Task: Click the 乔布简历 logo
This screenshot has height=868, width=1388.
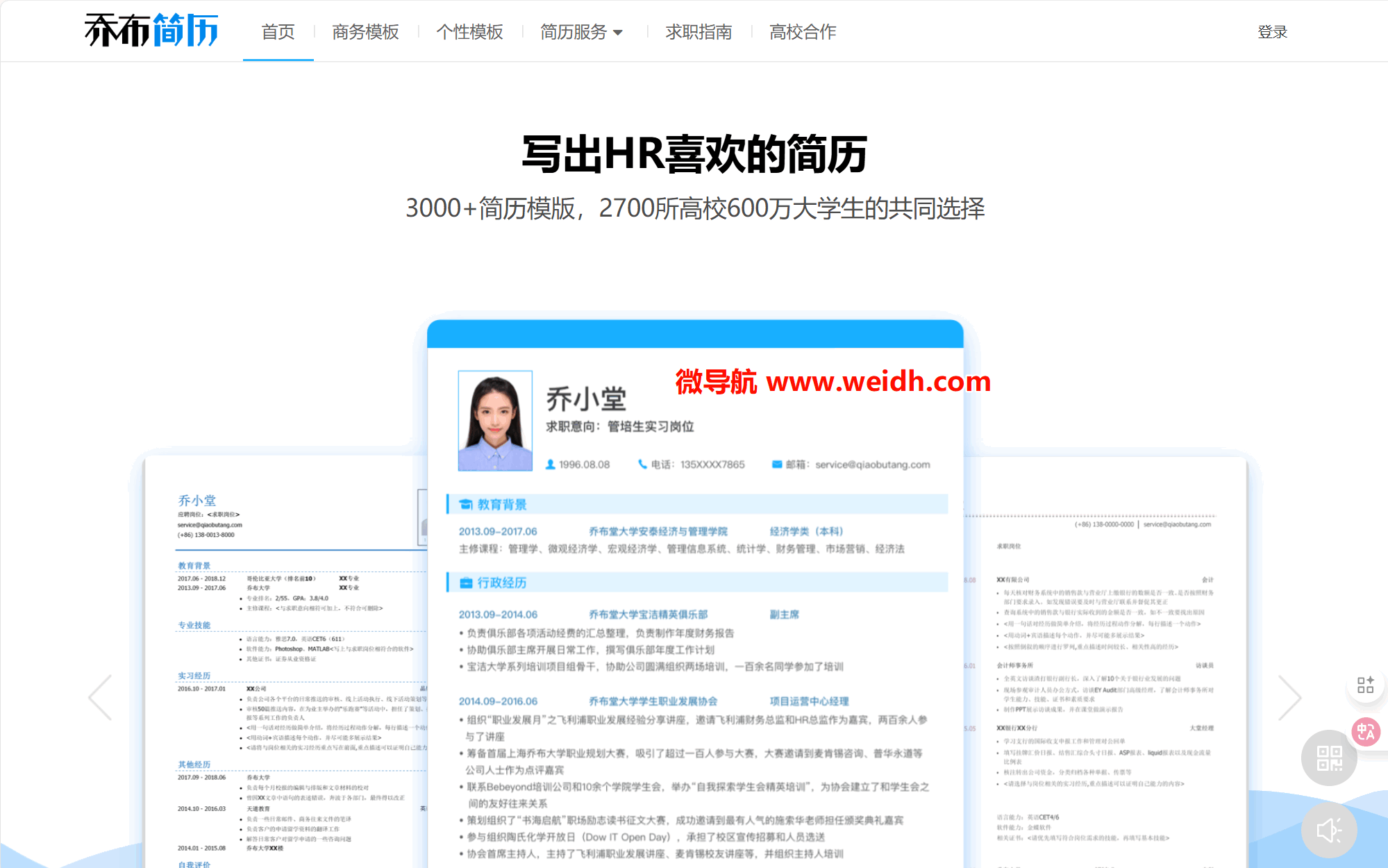Action: point(151,31)
